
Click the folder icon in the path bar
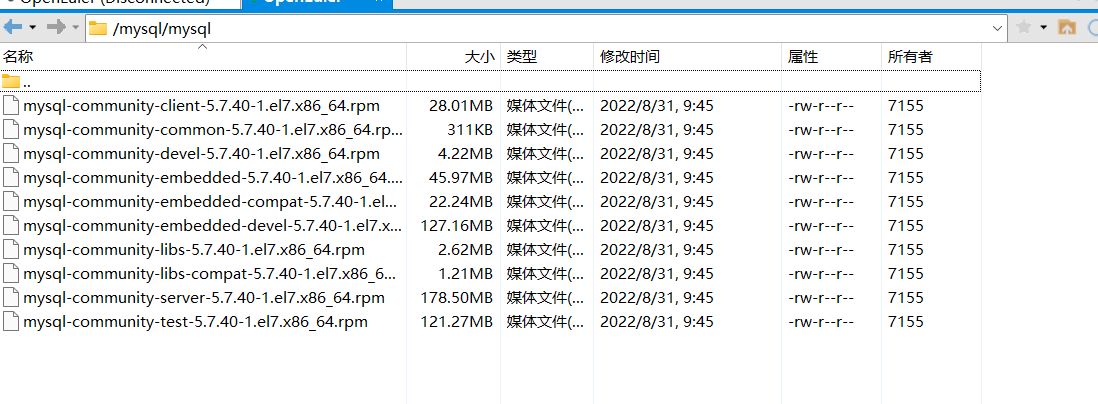98,29
